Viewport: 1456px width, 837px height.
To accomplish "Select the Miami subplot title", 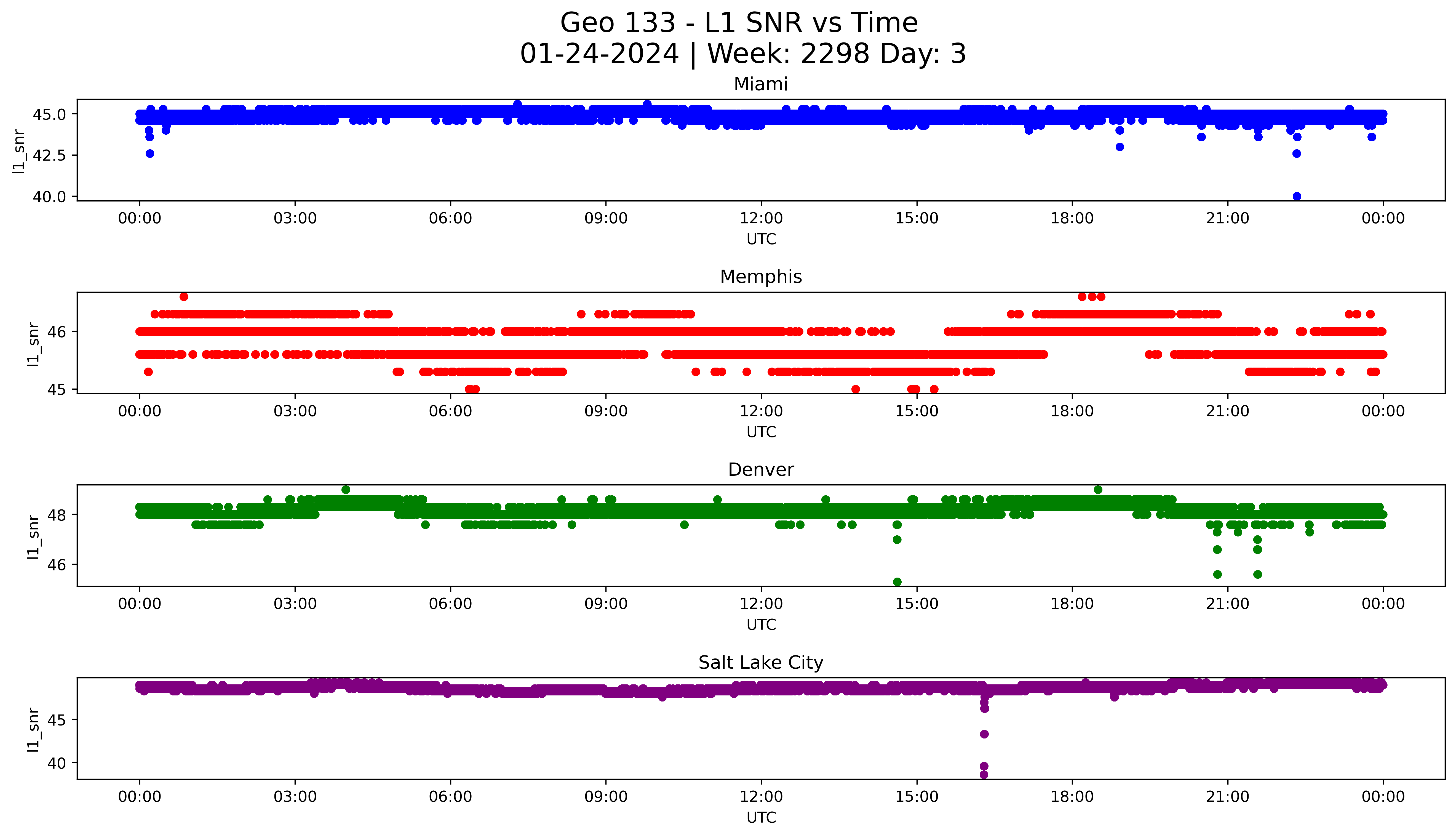I will point(760,84).
